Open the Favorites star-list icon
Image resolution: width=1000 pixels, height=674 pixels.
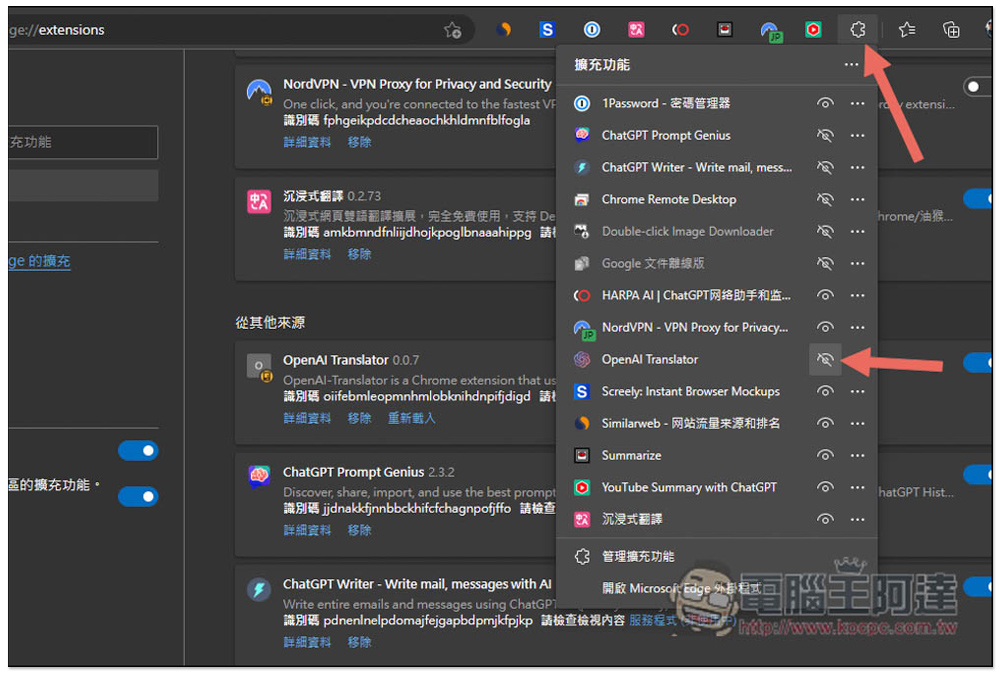click(907, 29)
